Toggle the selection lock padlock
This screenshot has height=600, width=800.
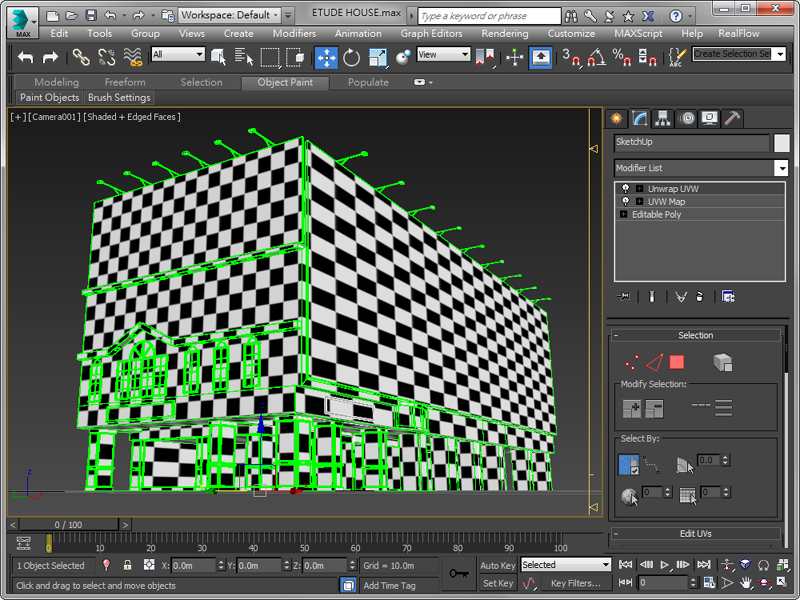[127, 565]
